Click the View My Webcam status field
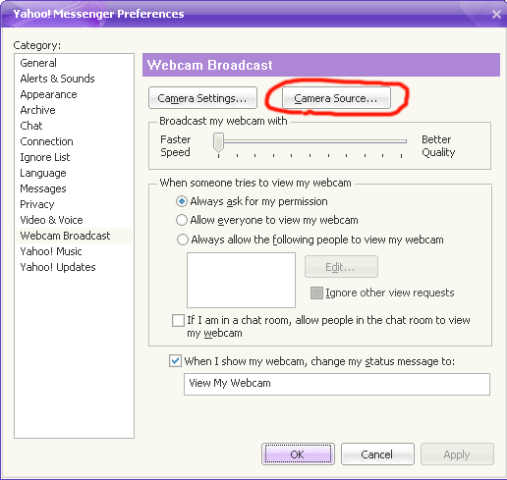The height and width of the screenshot is (480, 507). (x=337, y=384)
